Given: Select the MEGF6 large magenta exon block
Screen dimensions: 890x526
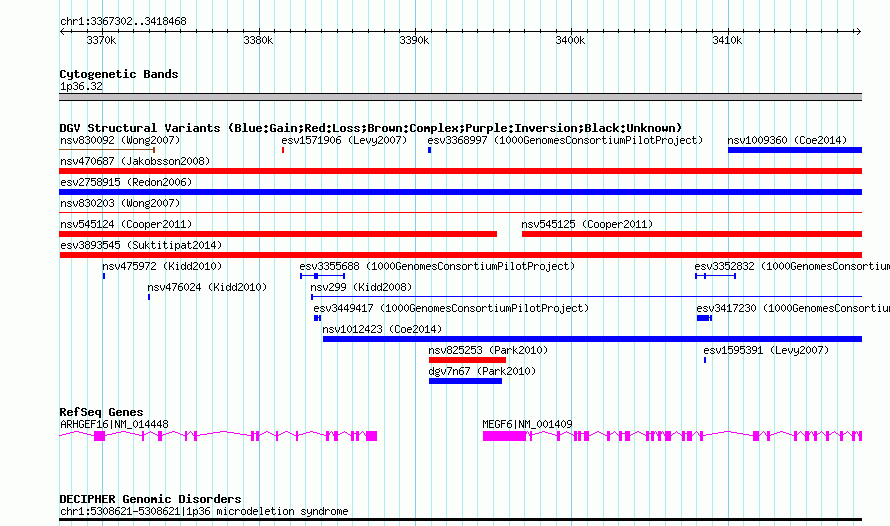Looking at the screenshot, I should pyautogui.click(x=505, y=436).
